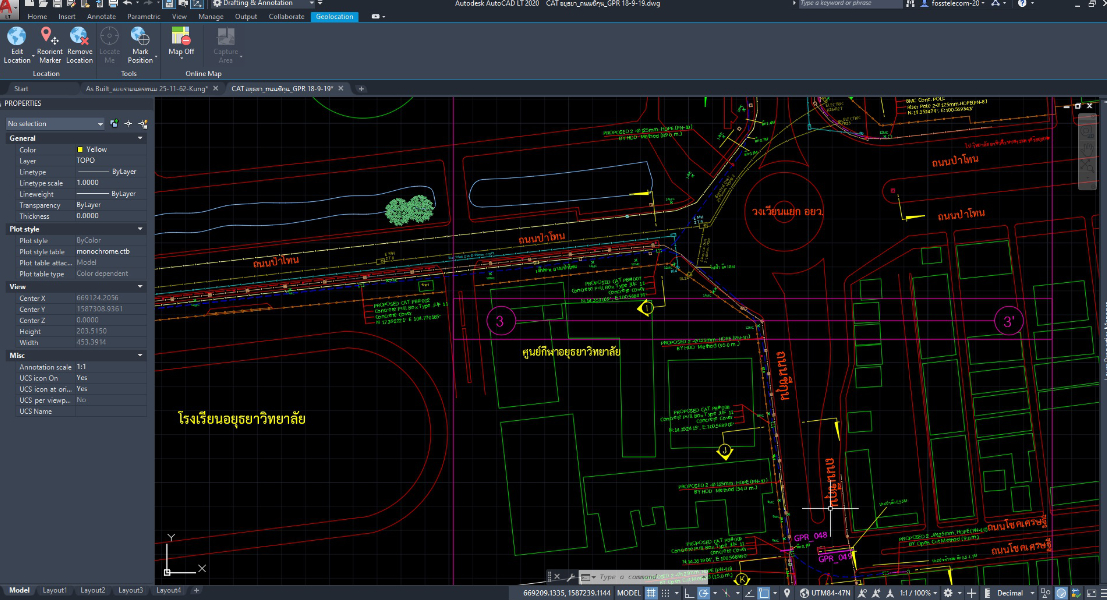1107x600 pixels.
Task: Click the Reorient Marker tool
Action: pyautogui.click(x=49, y=45)
